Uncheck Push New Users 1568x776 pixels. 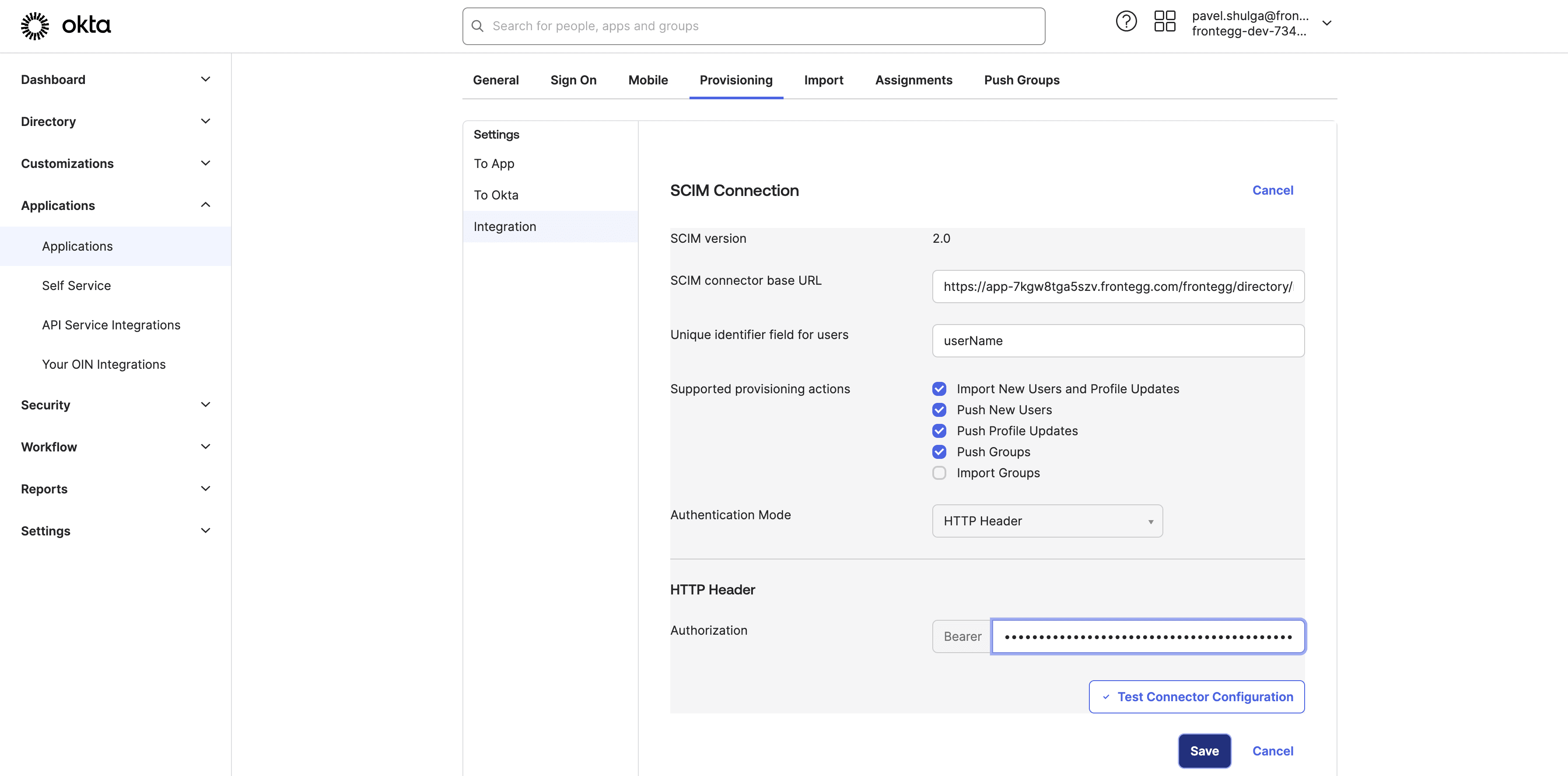tap(939, 410)
